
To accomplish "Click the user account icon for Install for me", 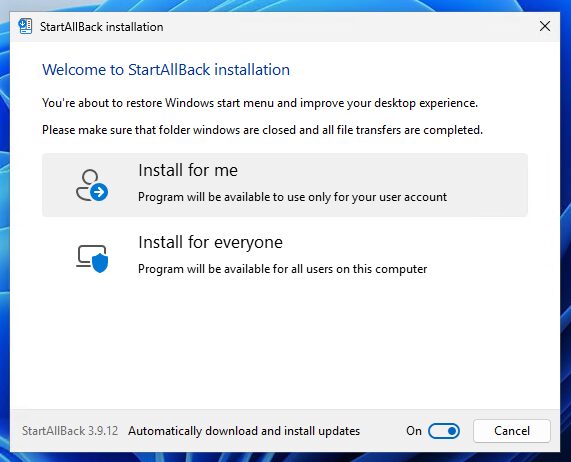I will [x=92, y=185].
